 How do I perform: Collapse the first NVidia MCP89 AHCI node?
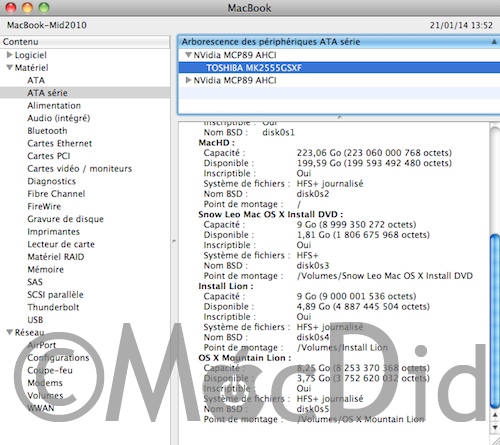point(188,55)
